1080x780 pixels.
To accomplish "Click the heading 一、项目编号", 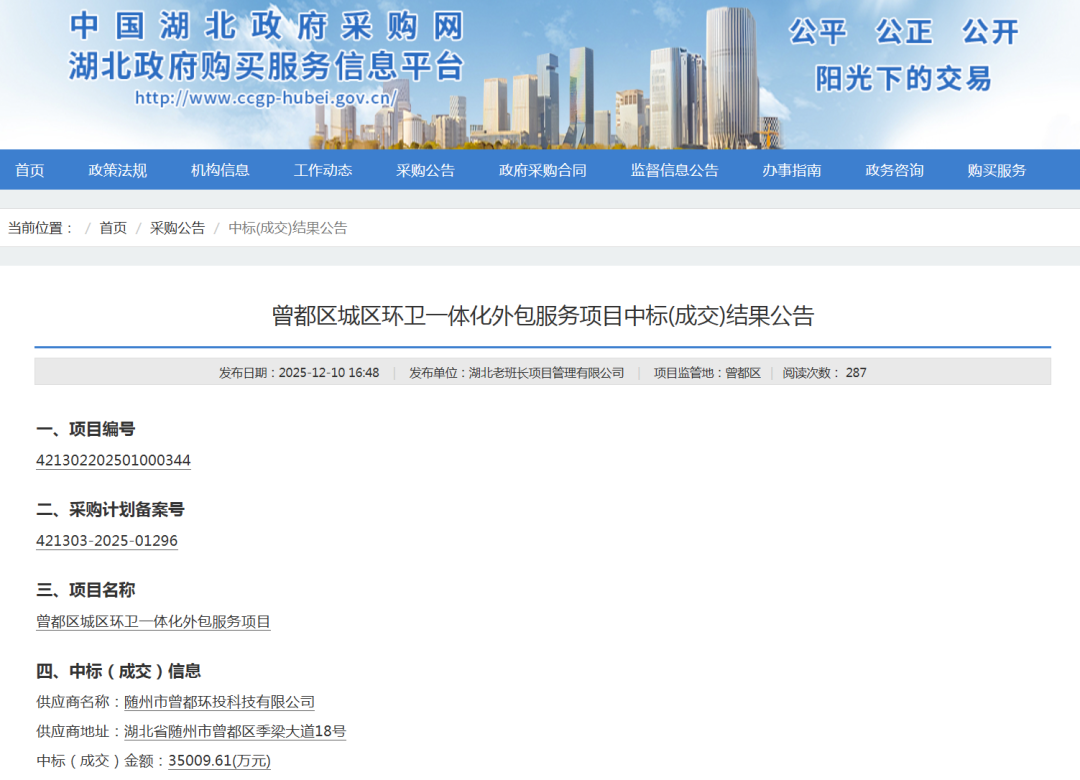I will [85, 429].
